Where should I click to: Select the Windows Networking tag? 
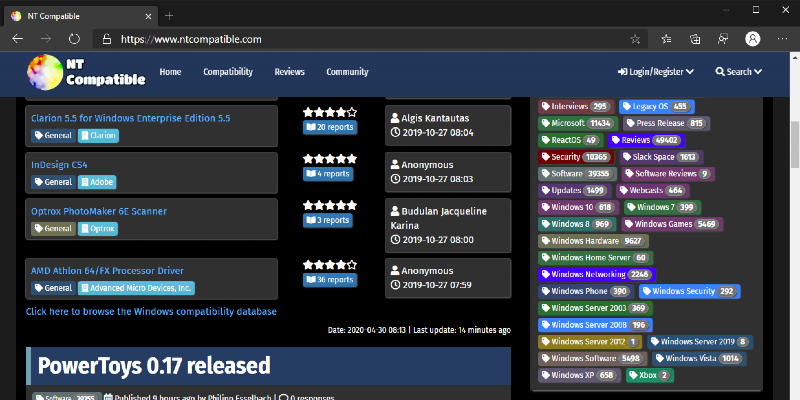597,274
